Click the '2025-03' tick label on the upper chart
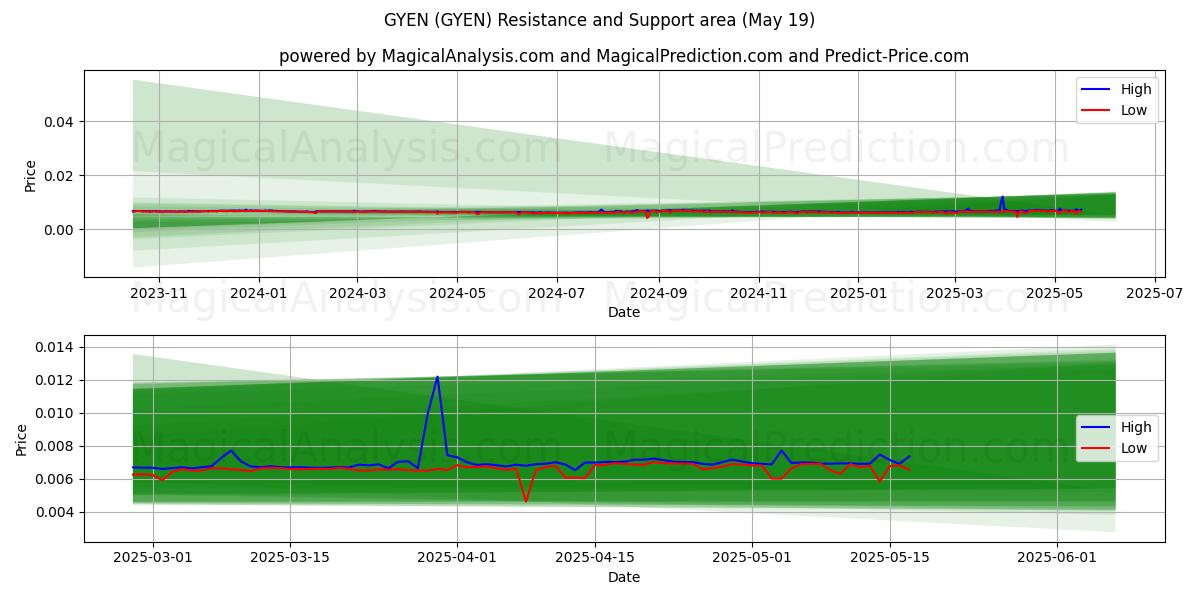 [955, 294]
